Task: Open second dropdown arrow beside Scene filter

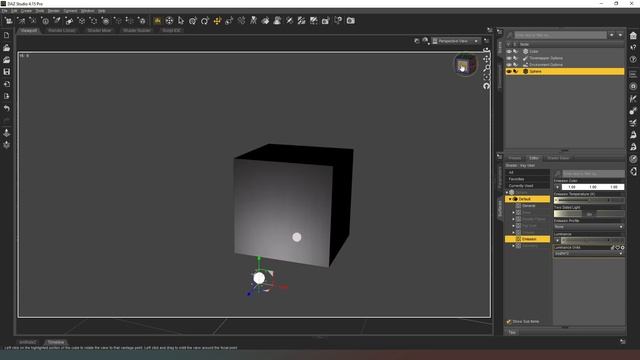Action: [620, 35]
